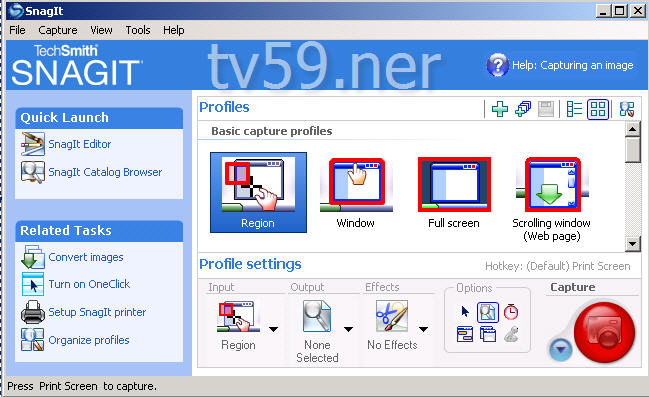This screenshot has width=649, height=397.
Task: Click the Hotkey: (Default) Print Screen text
Action: click(558, 266)
